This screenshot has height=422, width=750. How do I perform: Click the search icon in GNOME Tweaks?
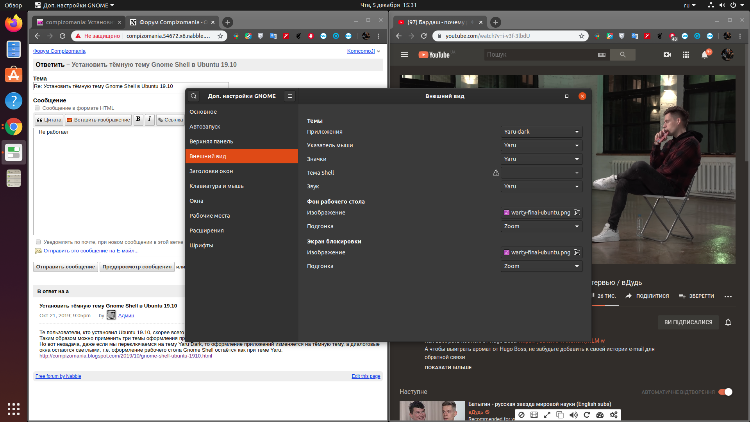193,96
